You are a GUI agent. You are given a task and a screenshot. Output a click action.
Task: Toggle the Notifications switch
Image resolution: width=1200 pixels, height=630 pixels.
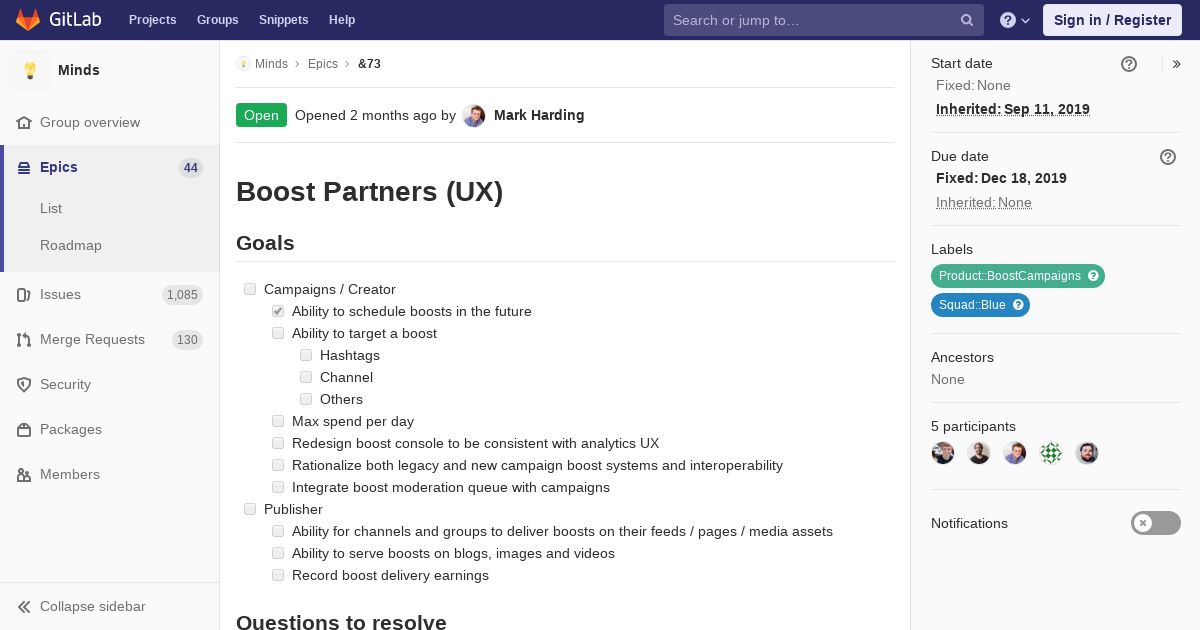(1156, 523)
